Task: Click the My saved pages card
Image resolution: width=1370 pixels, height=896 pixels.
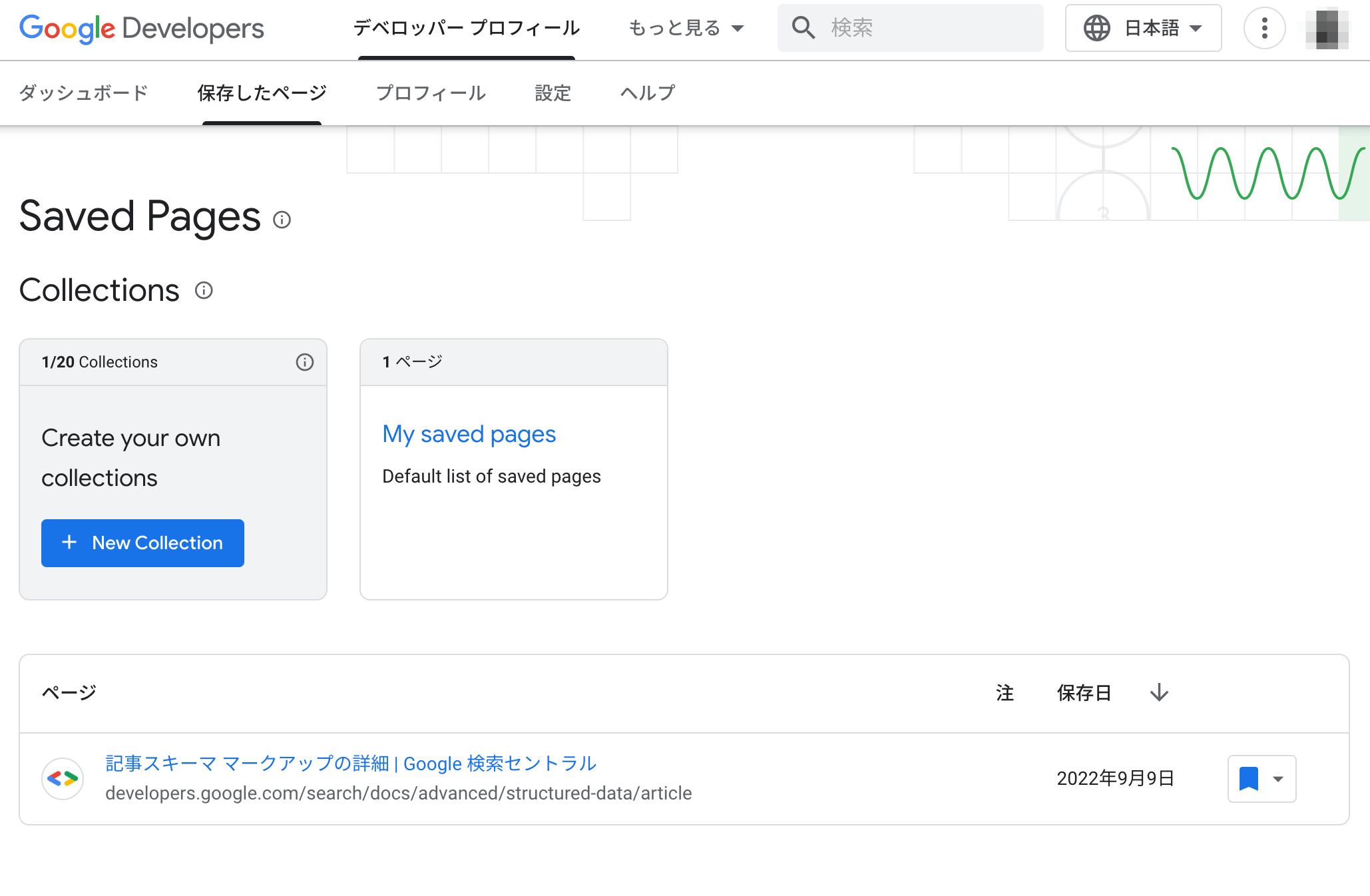Action: point(514,469)
